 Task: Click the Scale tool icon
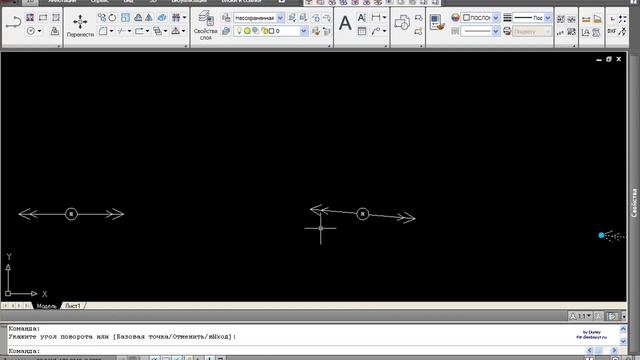point(125,18)
